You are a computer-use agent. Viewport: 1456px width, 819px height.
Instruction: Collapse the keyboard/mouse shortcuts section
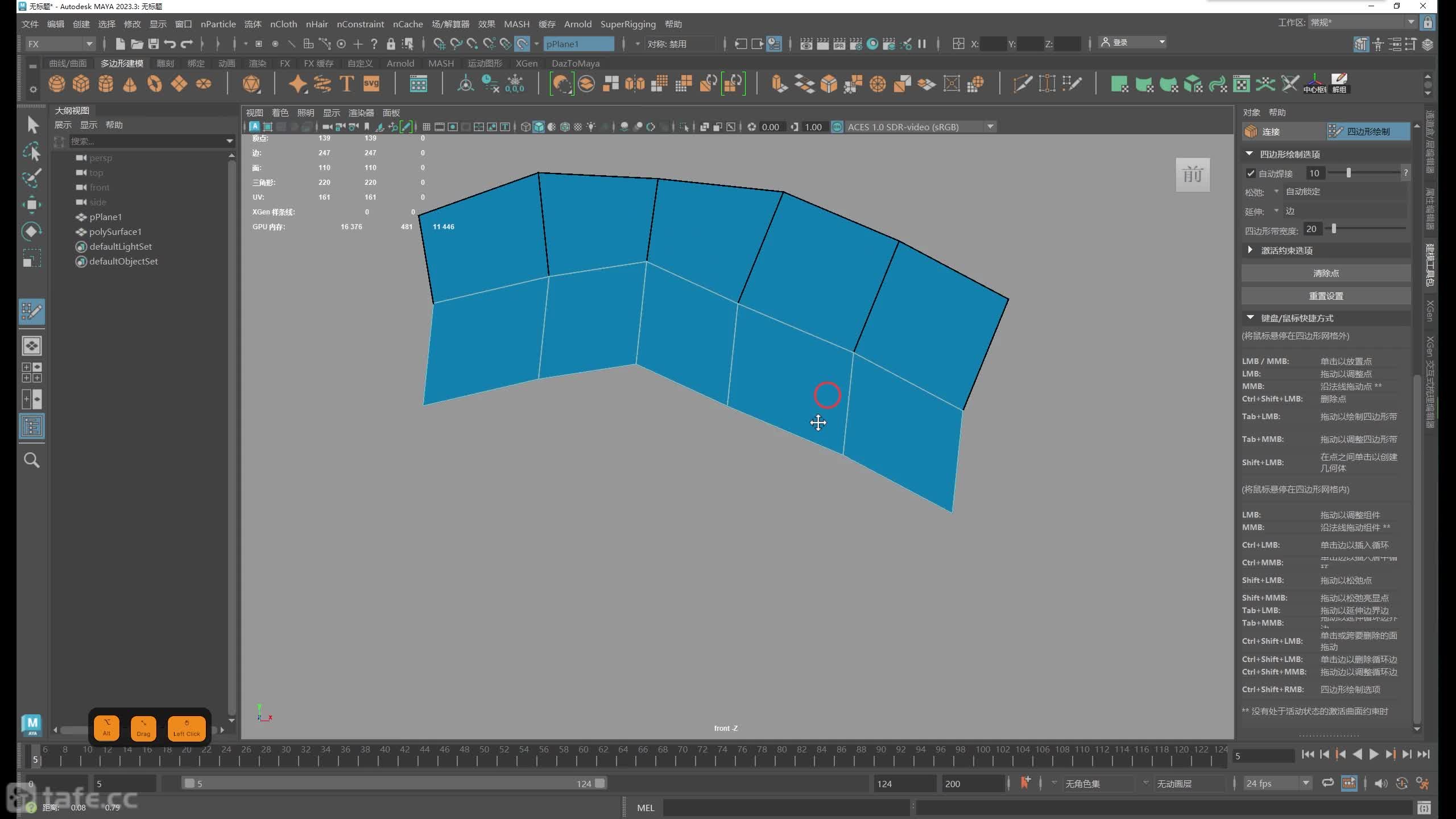(1250, 318)
